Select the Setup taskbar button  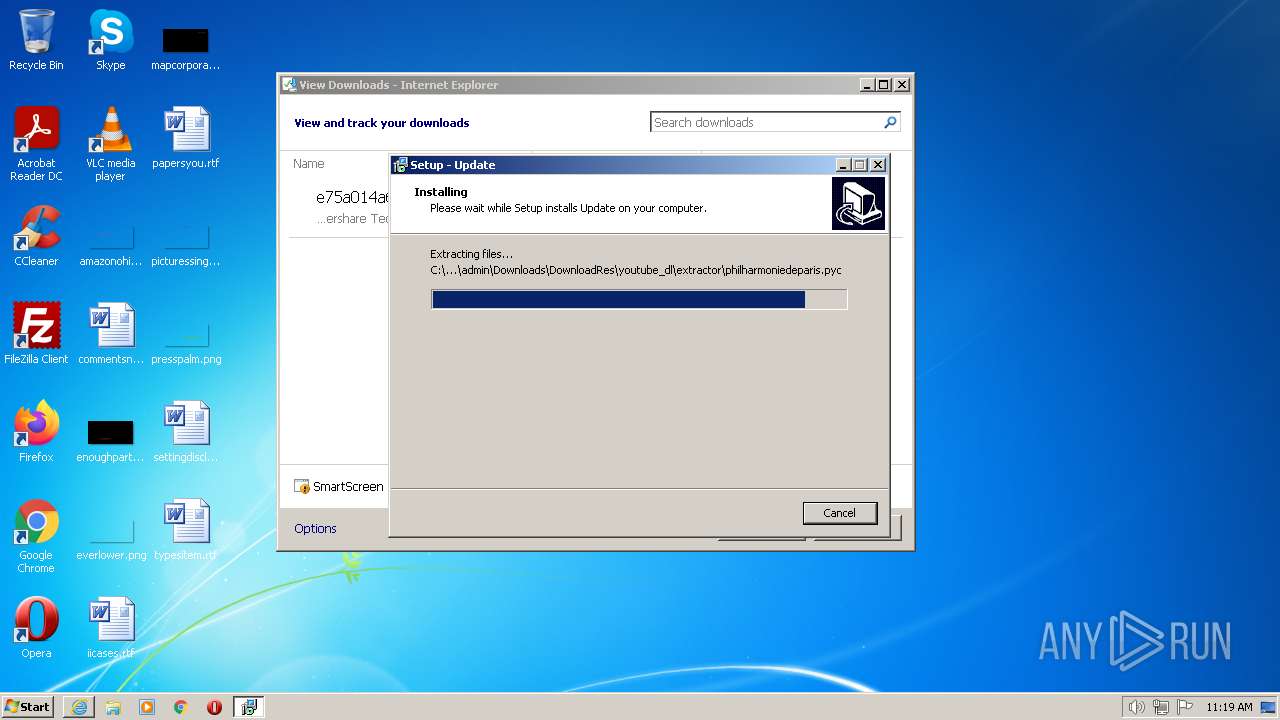coord(249,707)
